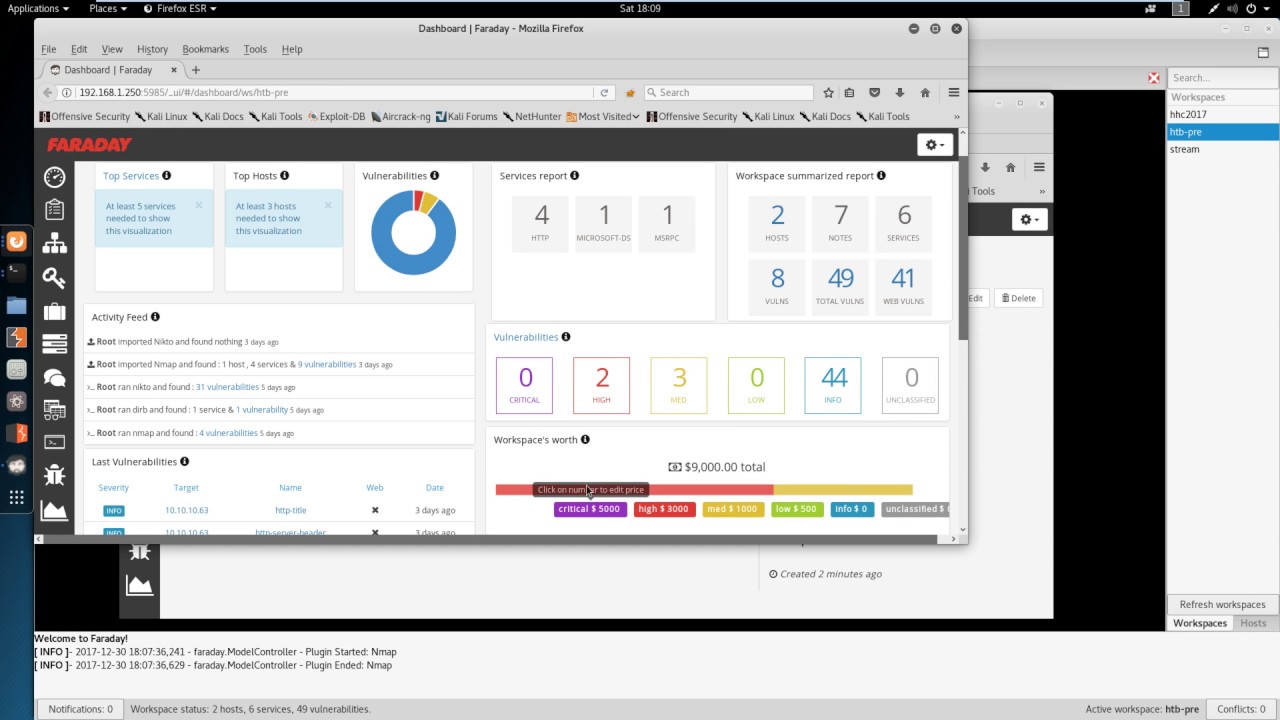This screenshot has height=720, width=1280.
Task: Click the med $ 1000 price tag
Action: (733, 509)
